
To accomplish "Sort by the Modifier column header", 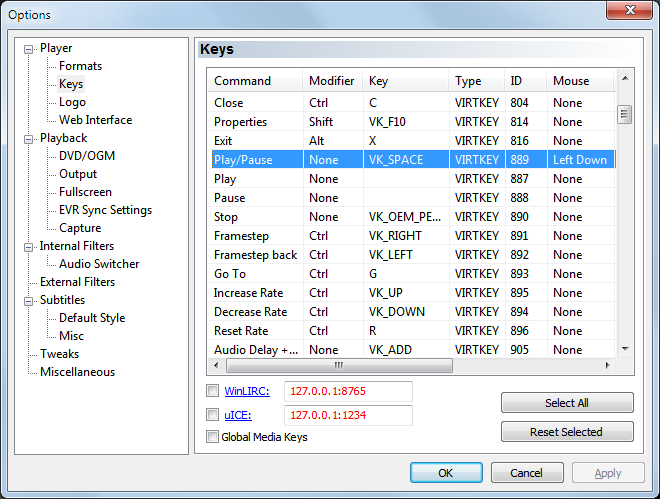I will 333,80.
